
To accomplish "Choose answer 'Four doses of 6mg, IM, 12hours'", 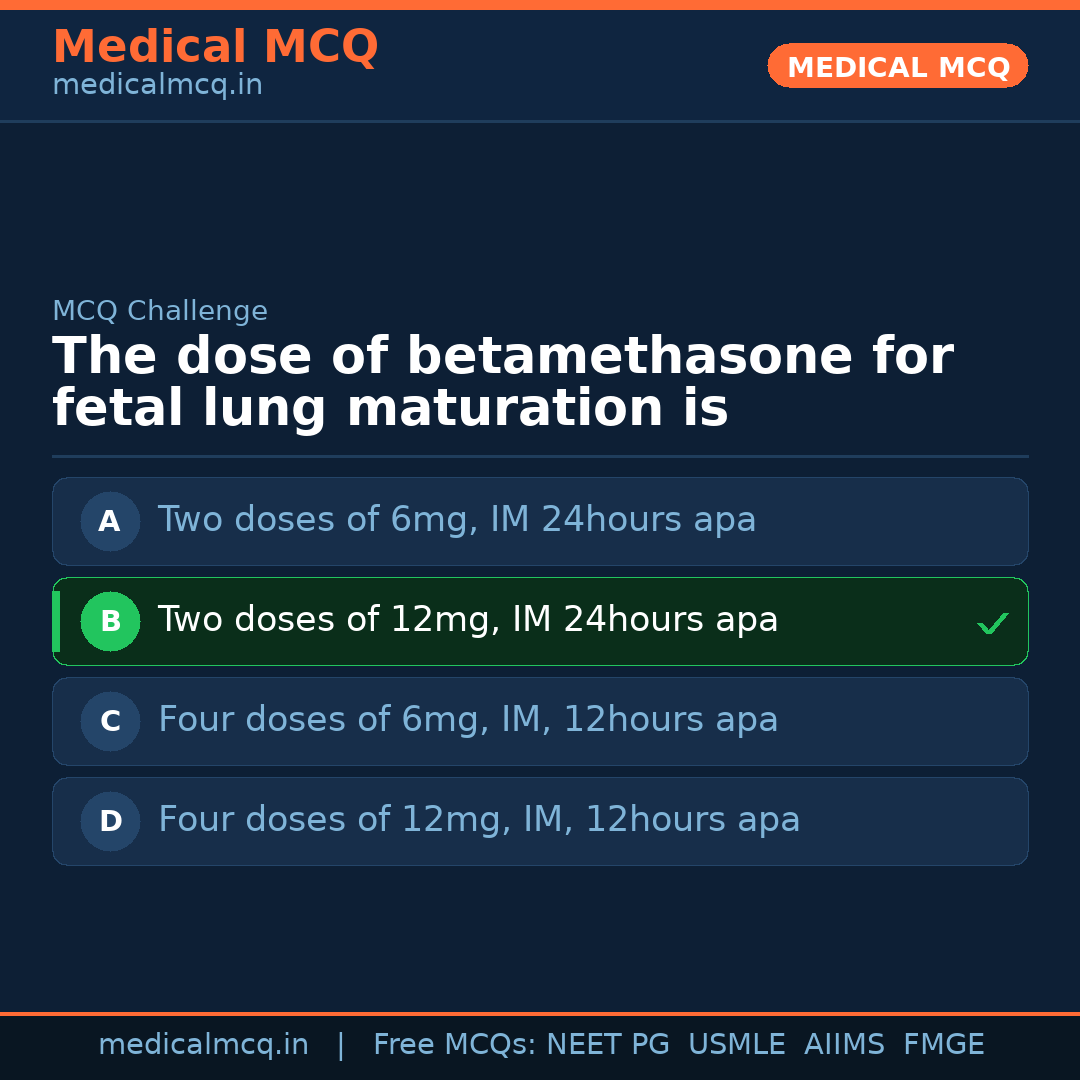I will click(468, 721).
